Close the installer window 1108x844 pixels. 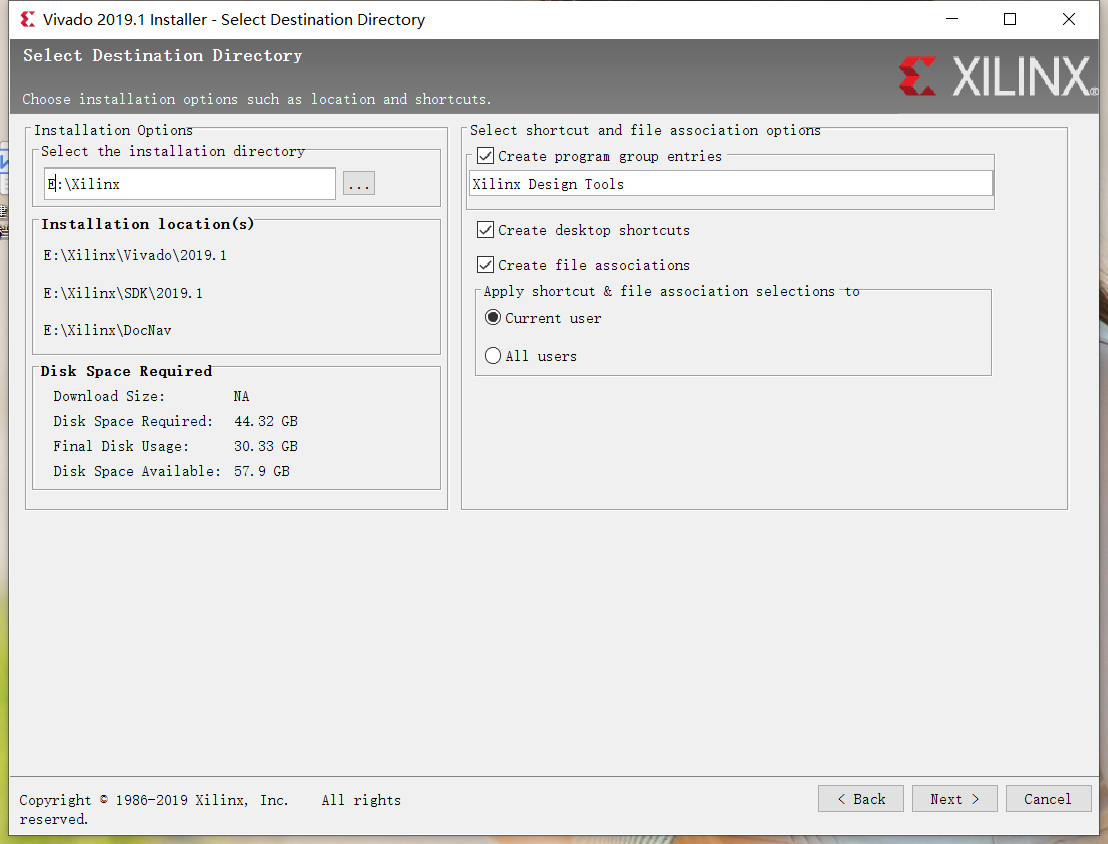coord(1068,19)
